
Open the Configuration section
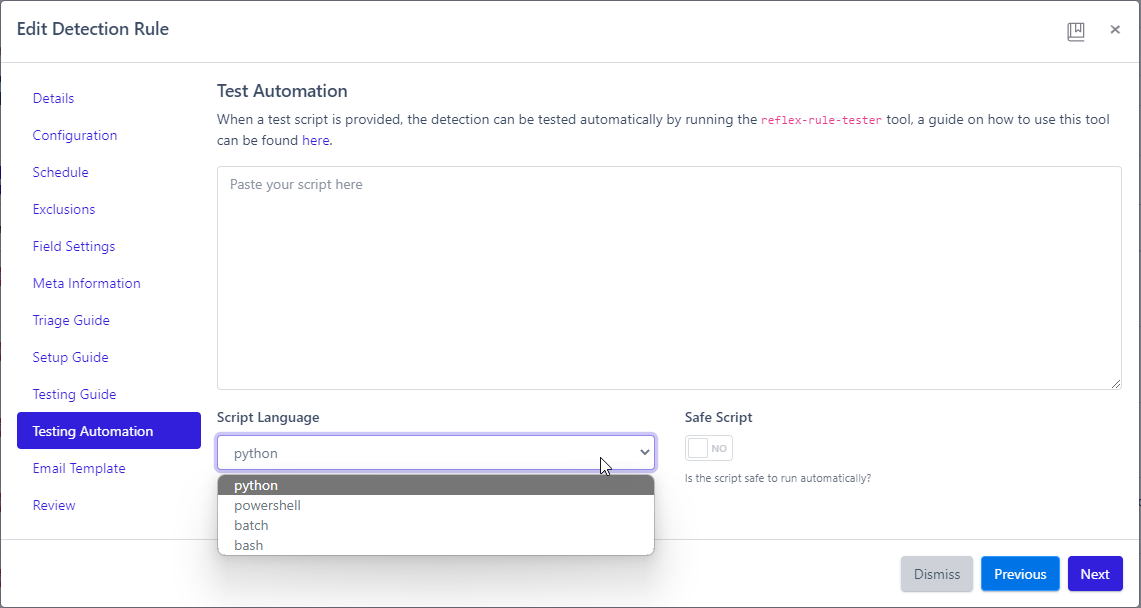pos(74,135)
